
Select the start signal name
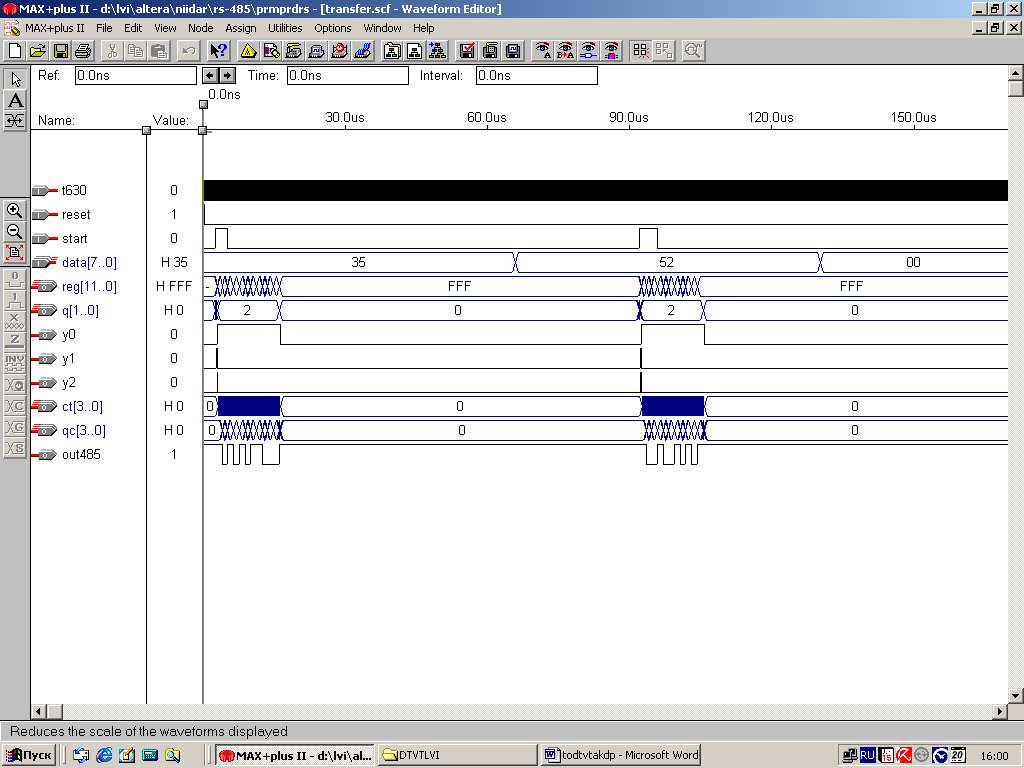[x=74, y=238]
